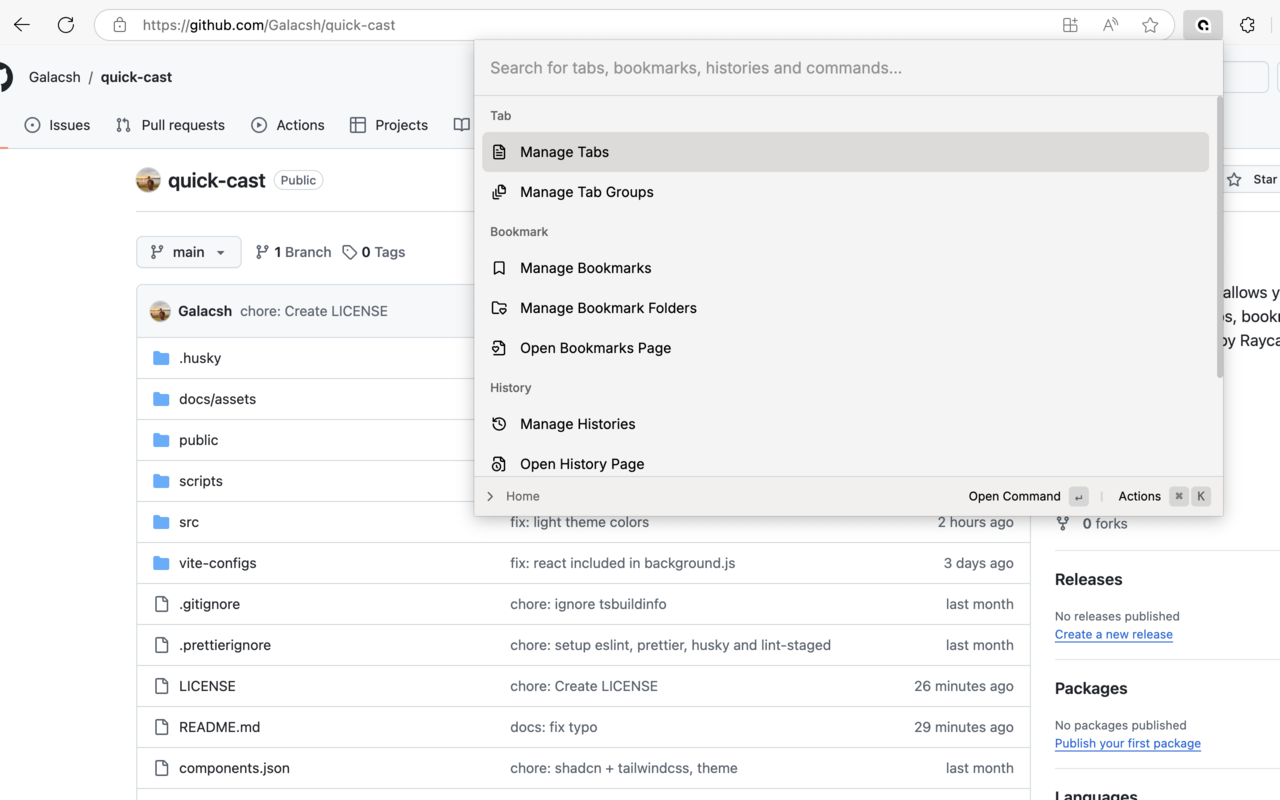Open the read aloud icon
Viewport: 1280px width, 800px height.
[1110, 25]
